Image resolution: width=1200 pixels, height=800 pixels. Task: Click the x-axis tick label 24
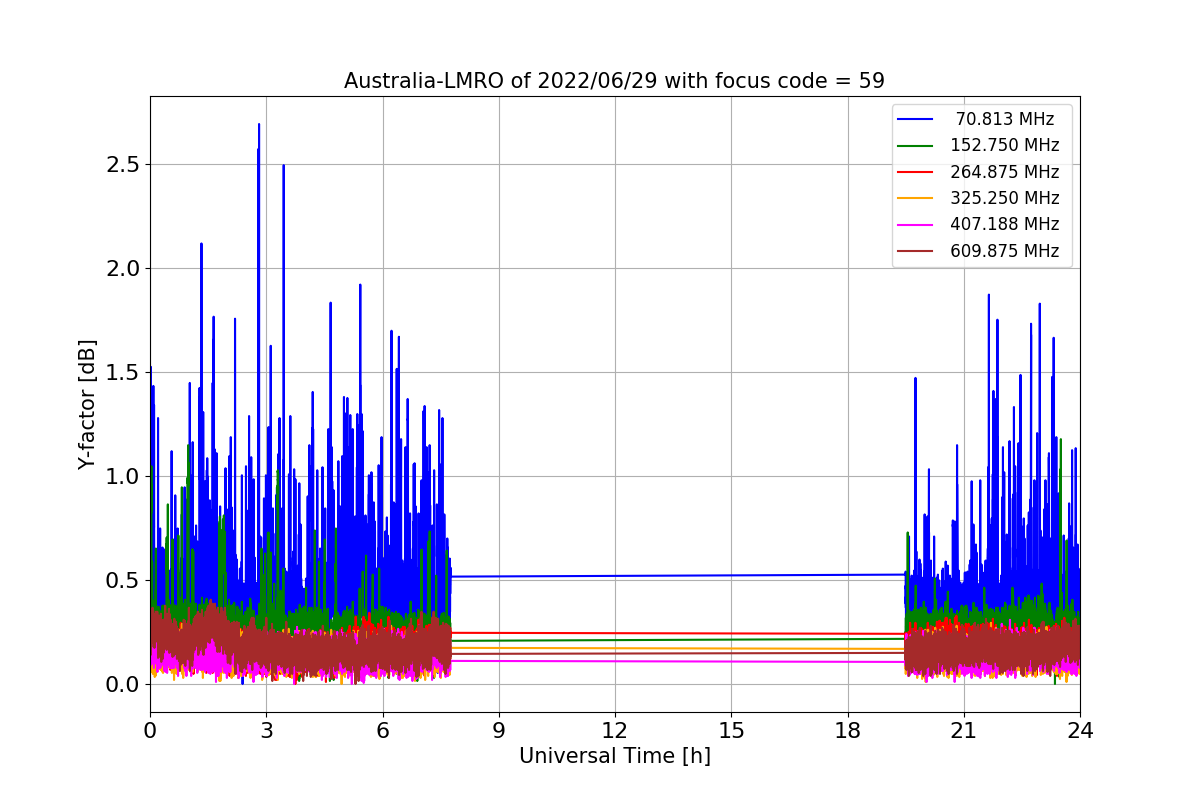click(x=1079, y=730)
